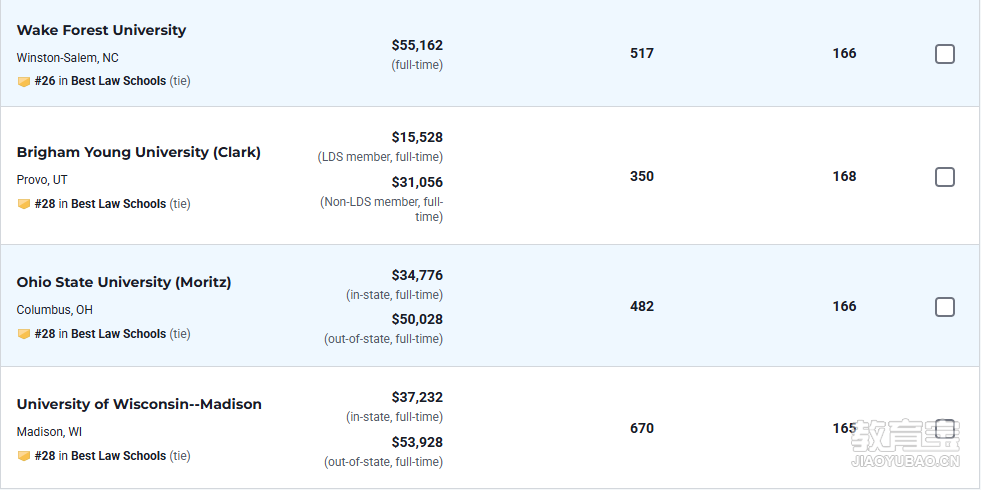The width and height of the screenshot is (981, 490).
Task: Click Best Law Schools link under Wisconsin--Madison
Action: coord(118,456)
